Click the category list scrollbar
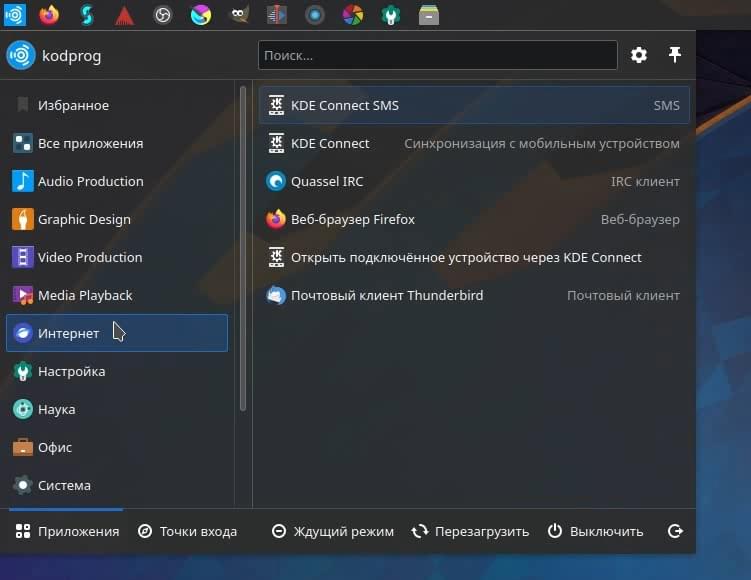Screen dimensions: 751x580 pos(243,248)
